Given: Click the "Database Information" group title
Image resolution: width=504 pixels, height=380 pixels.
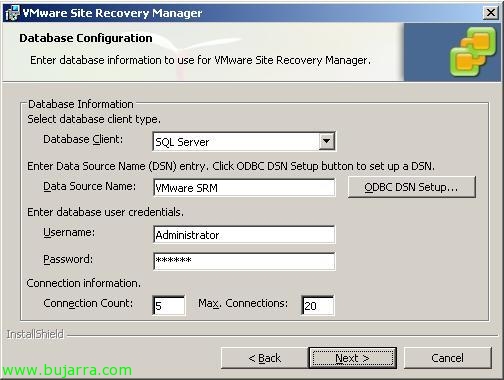Looking at the screenshot, I should (81, 104).
